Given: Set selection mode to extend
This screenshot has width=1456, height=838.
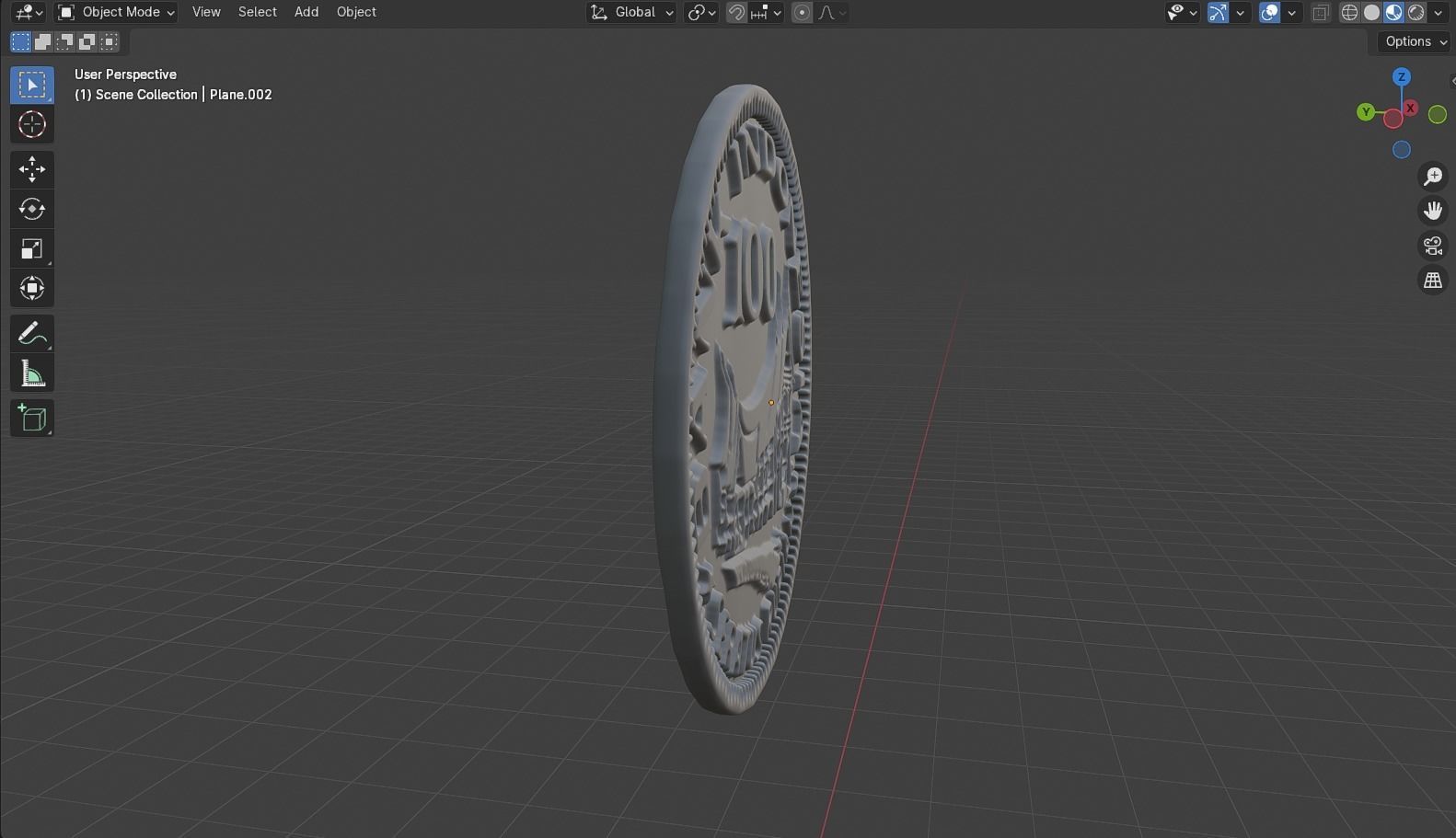Looking at the screenshot, I should click(x=42, y=41).
